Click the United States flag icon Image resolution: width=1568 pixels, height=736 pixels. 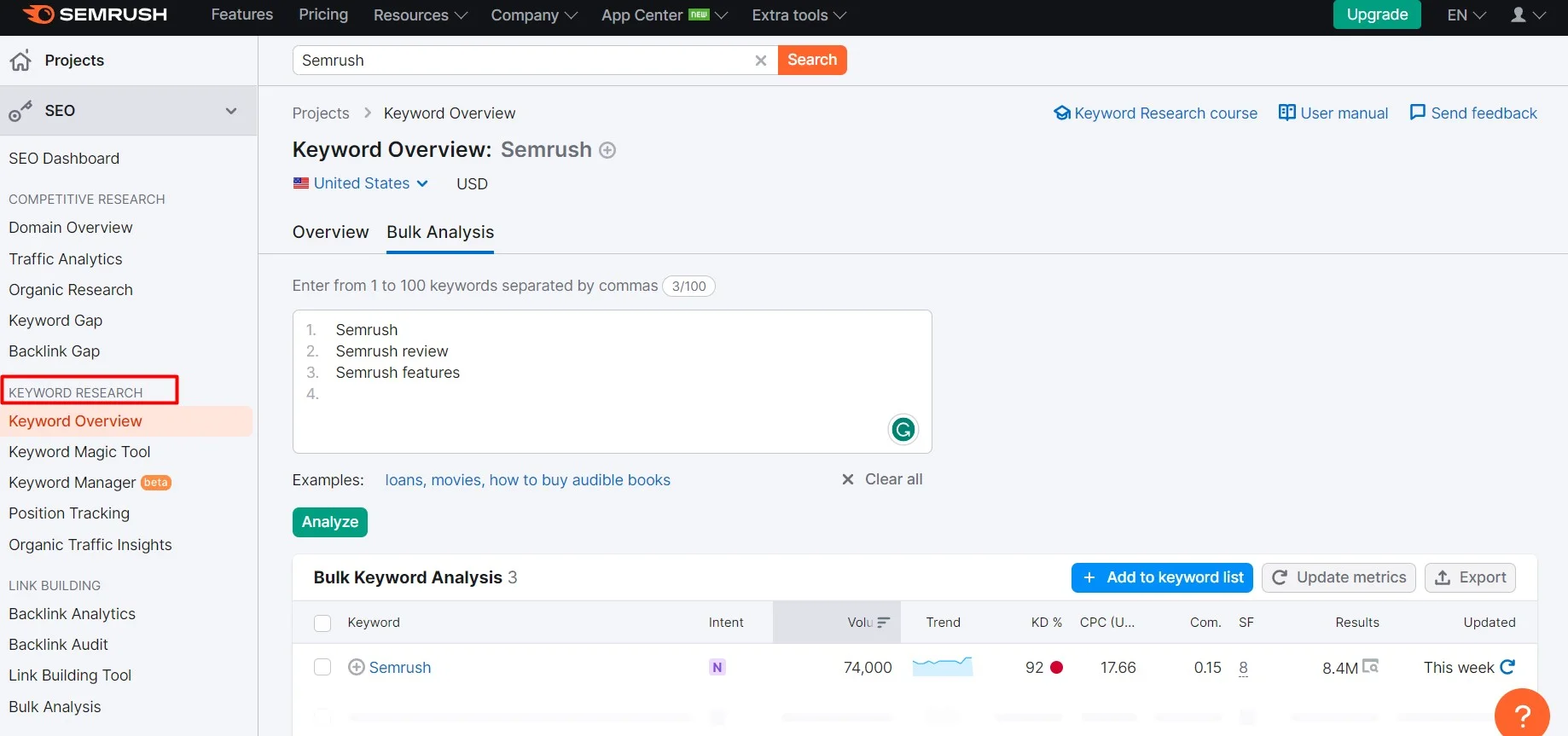point(301,183)
